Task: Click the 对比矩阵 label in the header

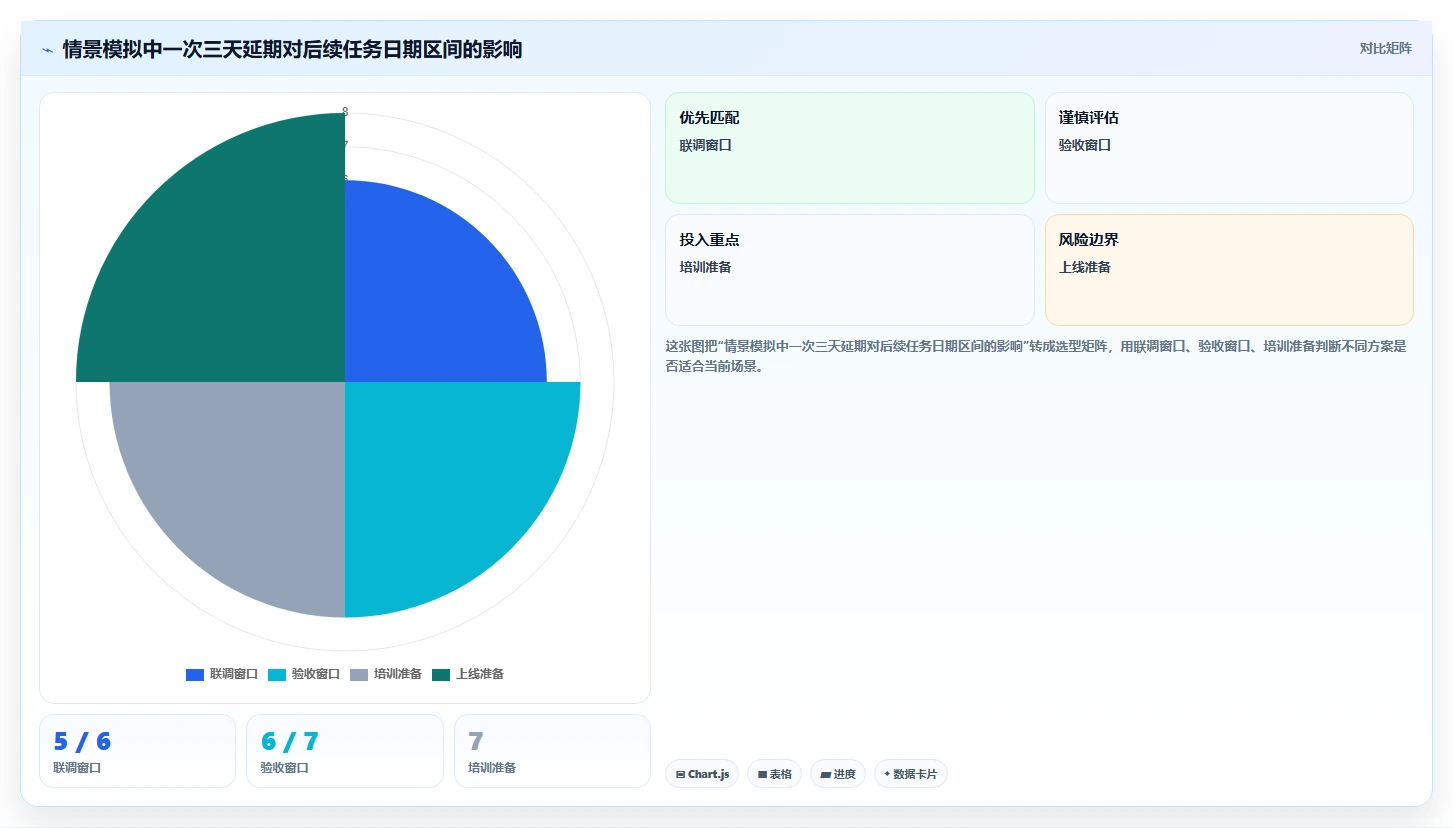Action: point(1385,48)
